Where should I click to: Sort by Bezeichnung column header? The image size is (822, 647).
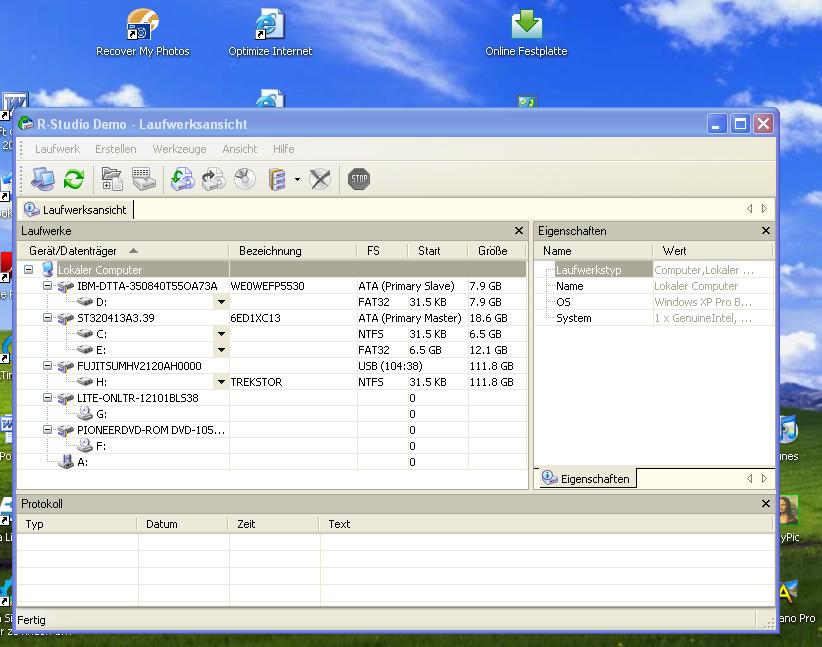point(293,251)
